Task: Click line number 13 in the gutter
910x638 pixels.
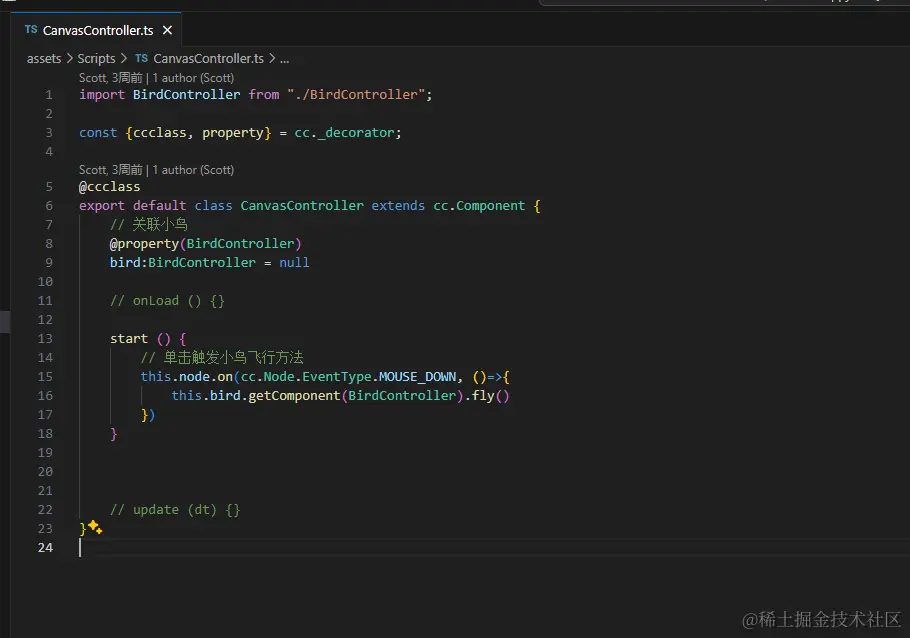Action: [45, 338]
